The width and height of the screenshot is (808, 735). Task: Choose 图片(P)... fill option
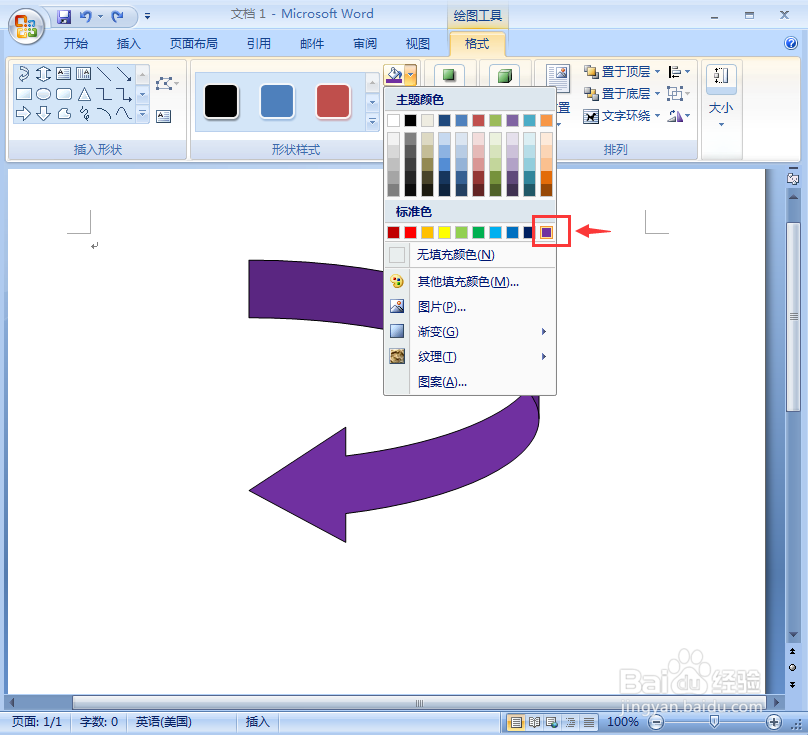click(x=470, y=307)
